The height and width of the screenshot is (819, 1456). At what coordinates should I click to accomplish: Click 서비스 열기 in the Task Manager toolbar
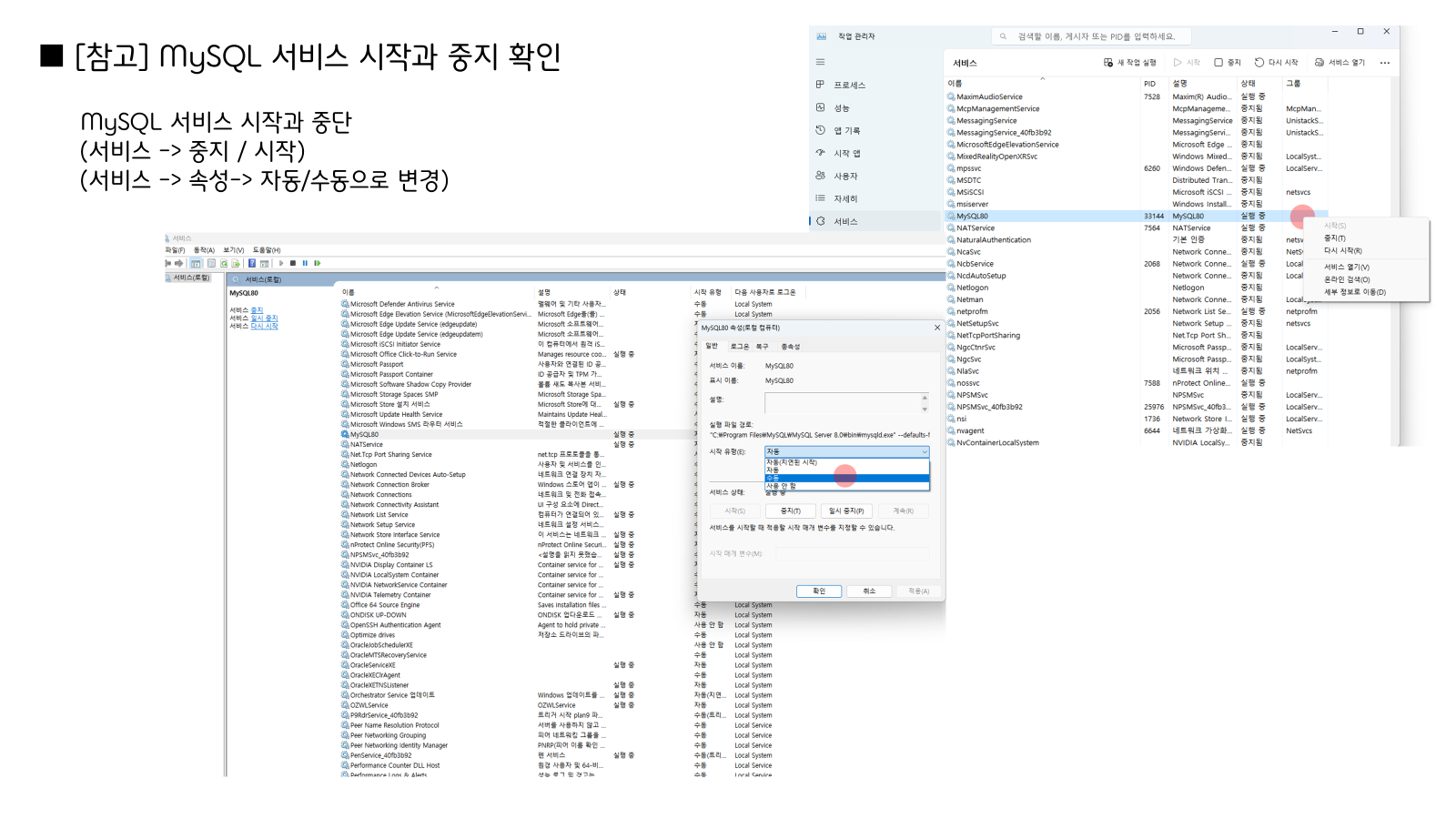(x=1340, y=63)
